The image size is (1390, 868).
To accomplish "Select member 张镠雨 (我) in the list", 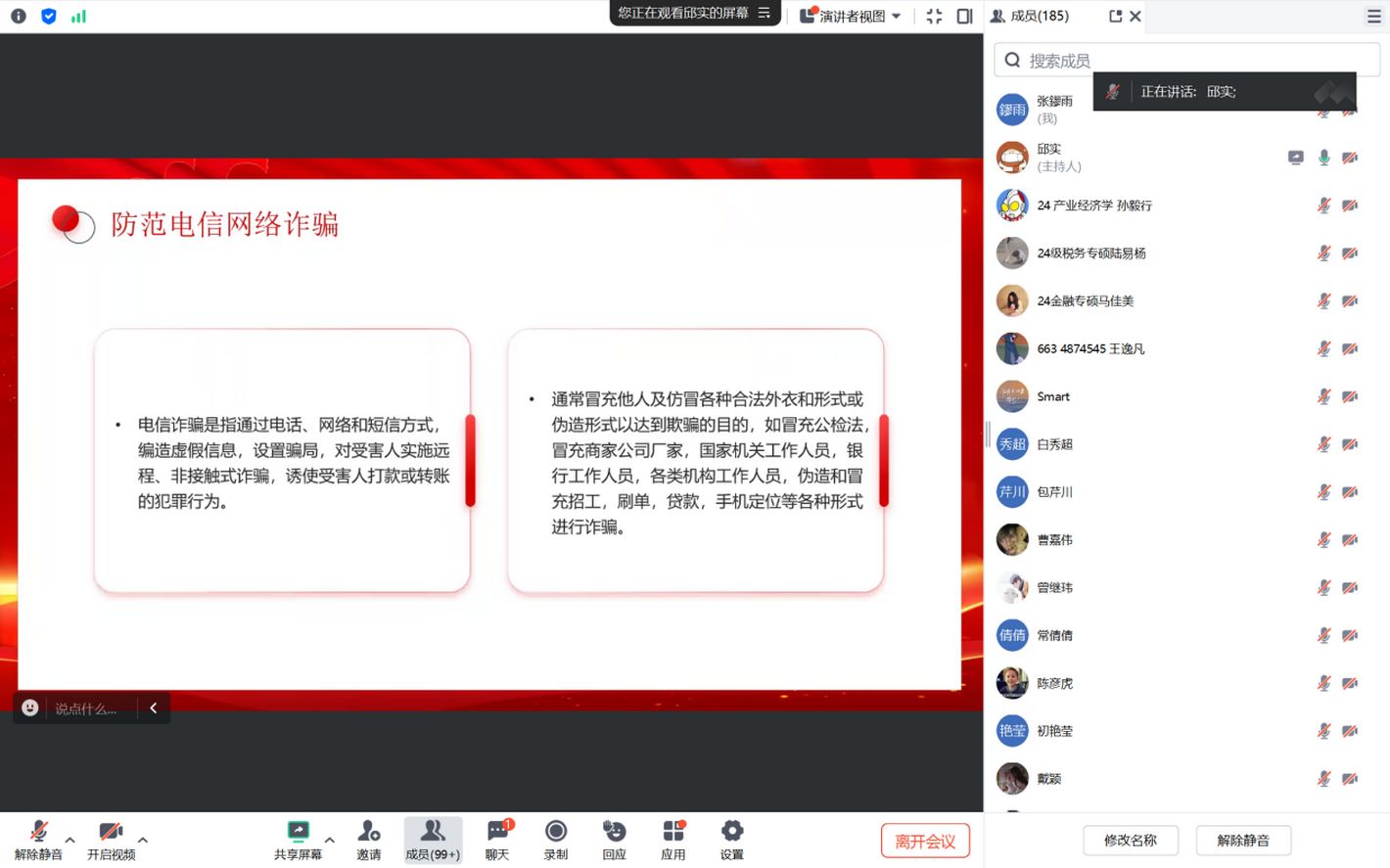I will tap(1186, 110).
